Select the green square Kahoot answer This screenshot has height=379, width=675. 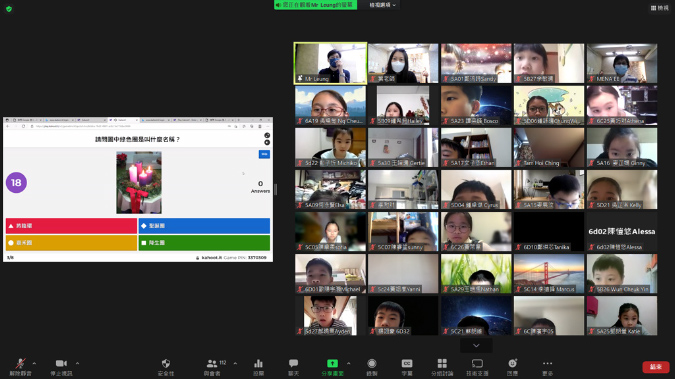click(x=204, y=243)
